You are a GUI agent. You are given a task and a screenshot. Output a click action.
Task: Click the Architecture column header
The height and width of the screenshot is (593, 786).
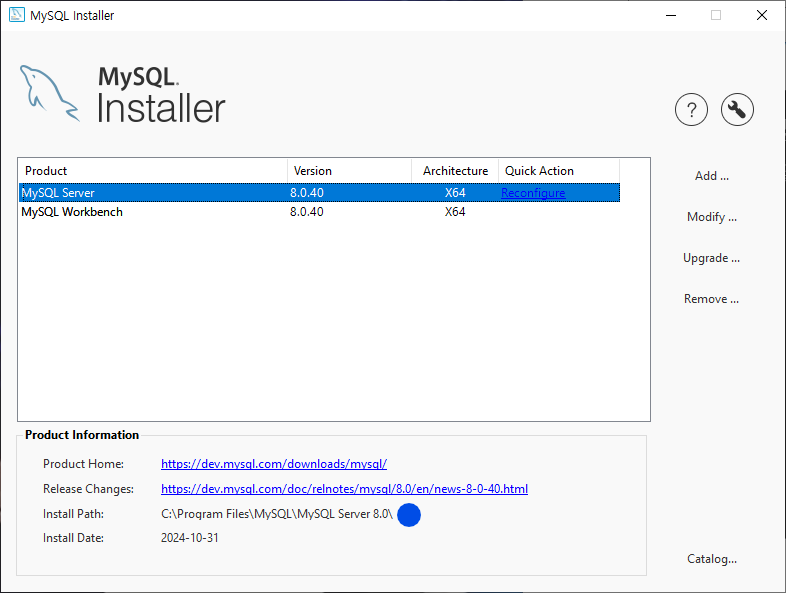[455, 171]
